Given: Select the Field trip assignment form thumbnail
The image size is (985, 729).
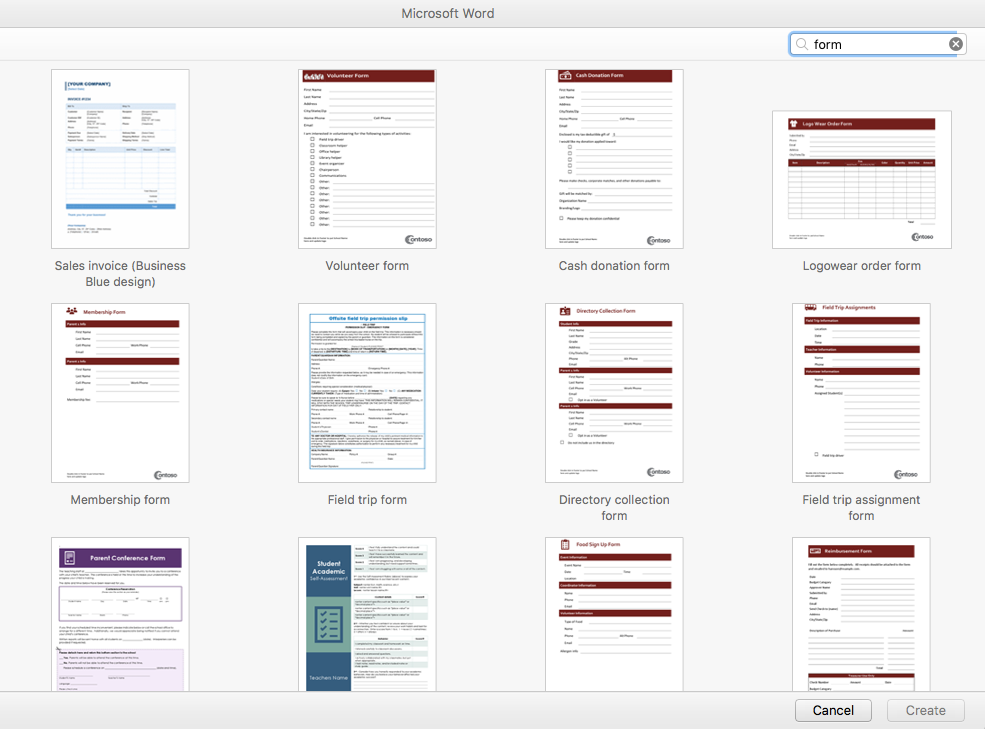Looking at the screenshot, I should coord(861,393).
